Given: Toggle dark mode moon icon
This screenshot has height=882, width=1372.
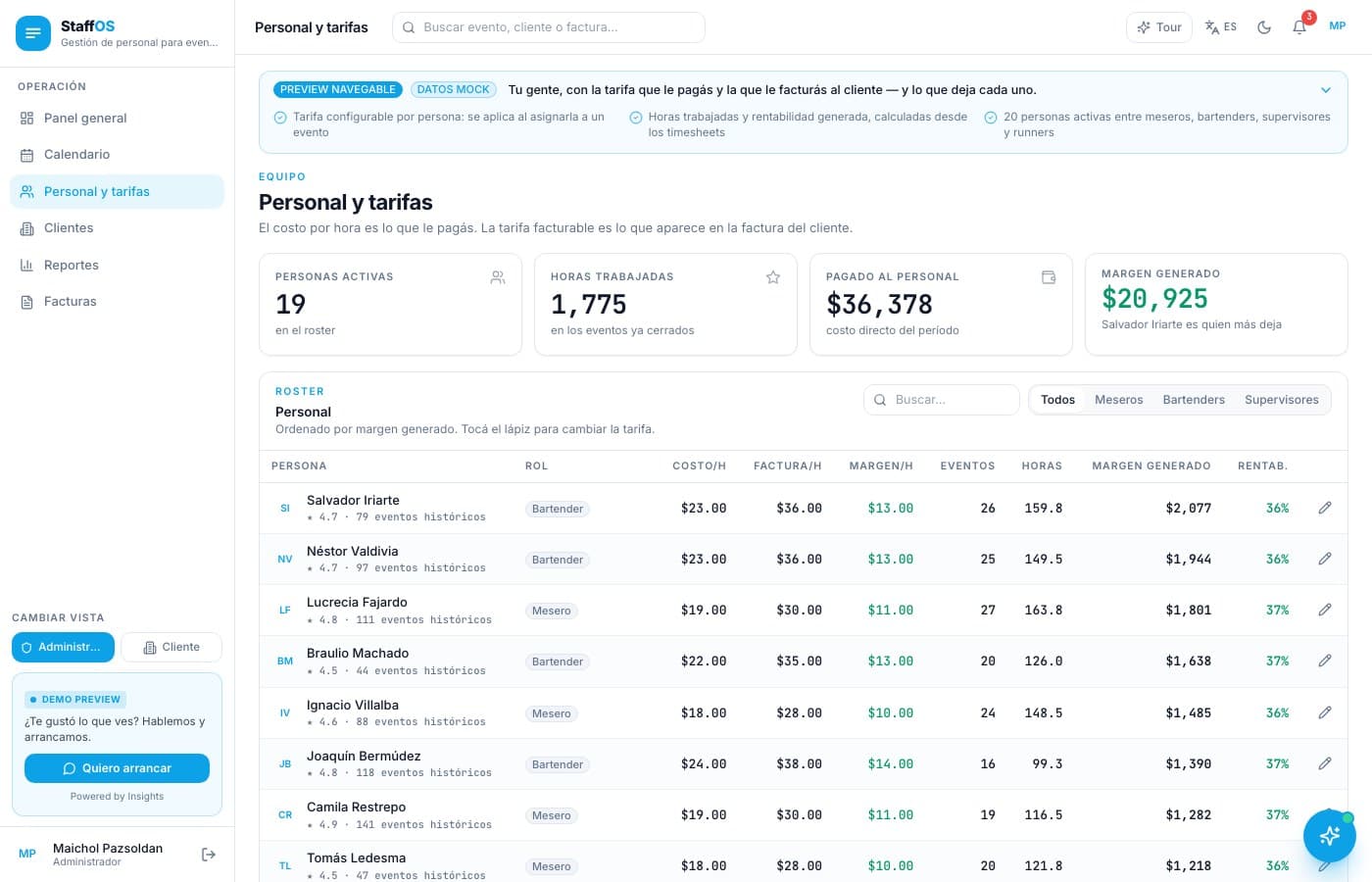Looking at the screenshot, I should (x=1264, y=27).
